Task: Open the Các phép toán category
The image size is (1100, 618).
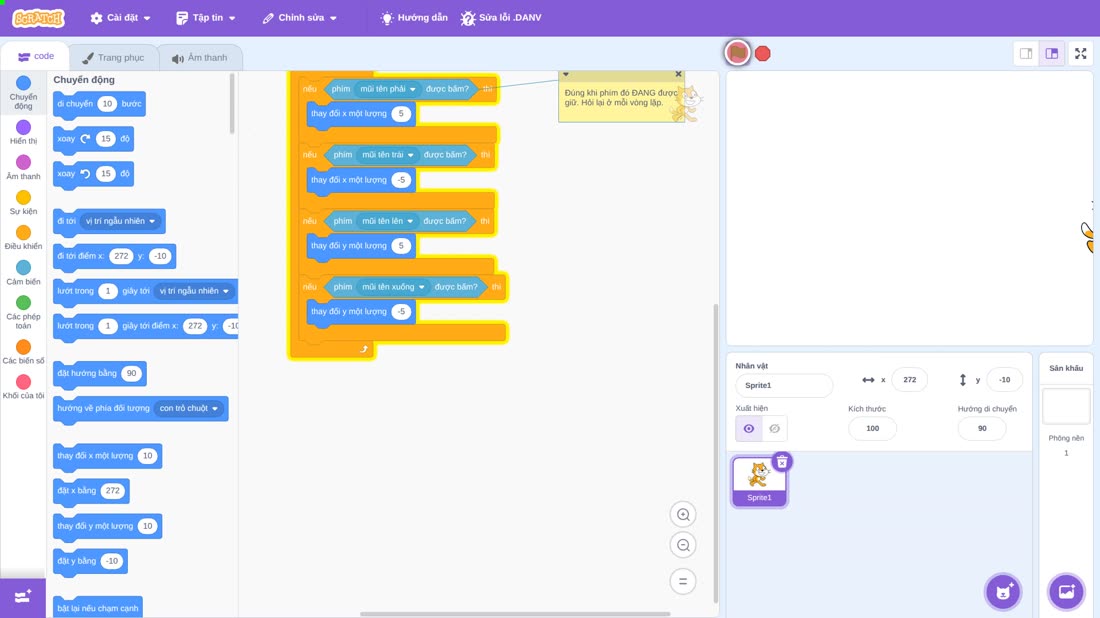Action: pos(23,312)
